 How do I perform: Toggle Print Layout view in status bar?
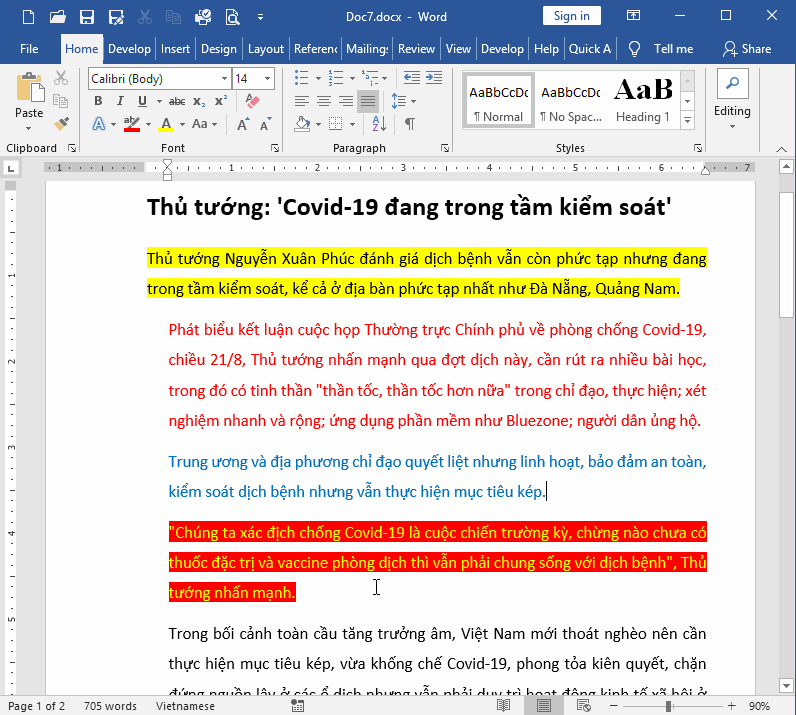click(544, 705)
